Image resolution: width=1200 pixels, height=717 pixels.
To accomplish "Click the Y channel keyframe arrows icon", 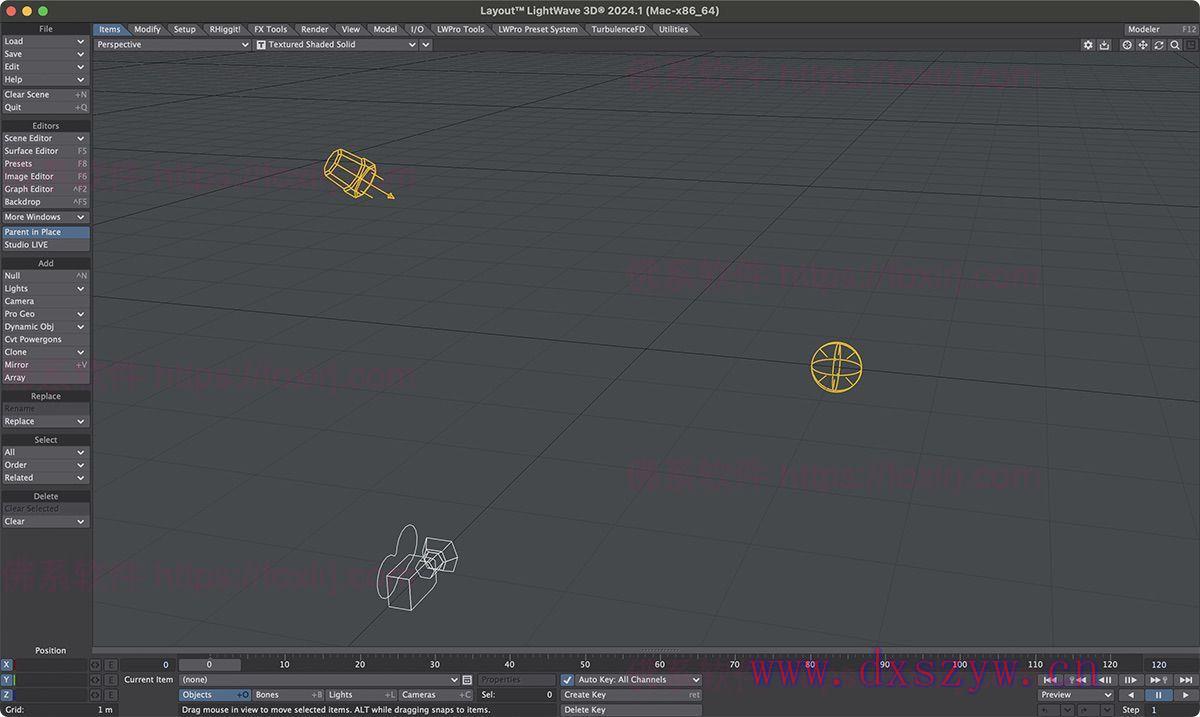I will (96, 680).
